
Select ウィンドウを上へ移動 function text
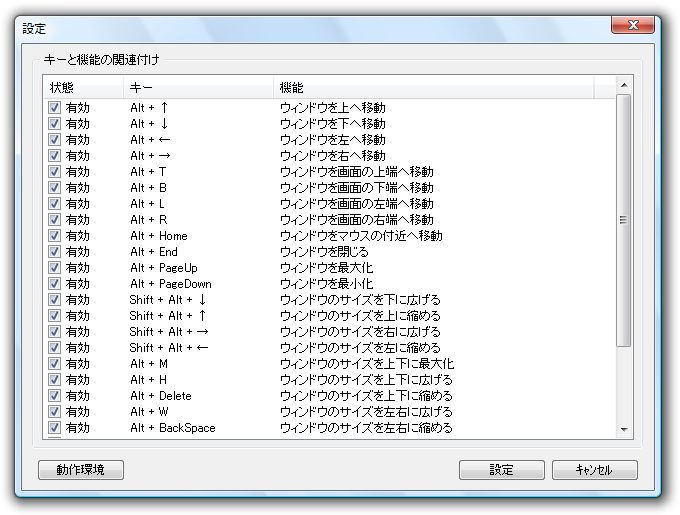coord(333,108)
